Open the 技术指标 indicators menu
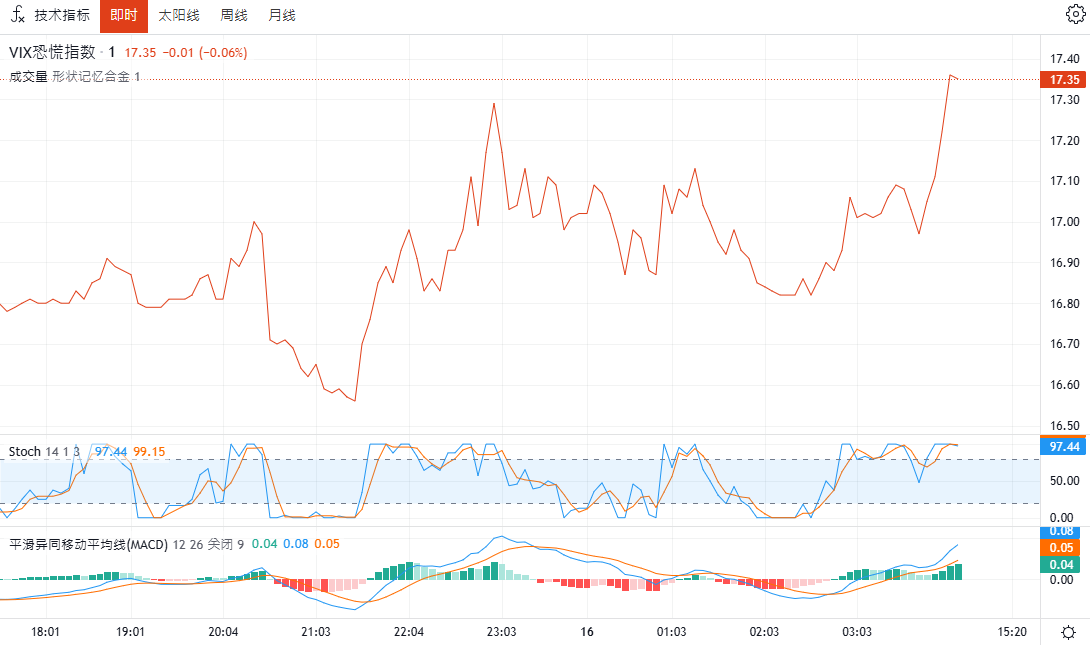Viewport: 1090px width, 651px height. pos(50,15)
